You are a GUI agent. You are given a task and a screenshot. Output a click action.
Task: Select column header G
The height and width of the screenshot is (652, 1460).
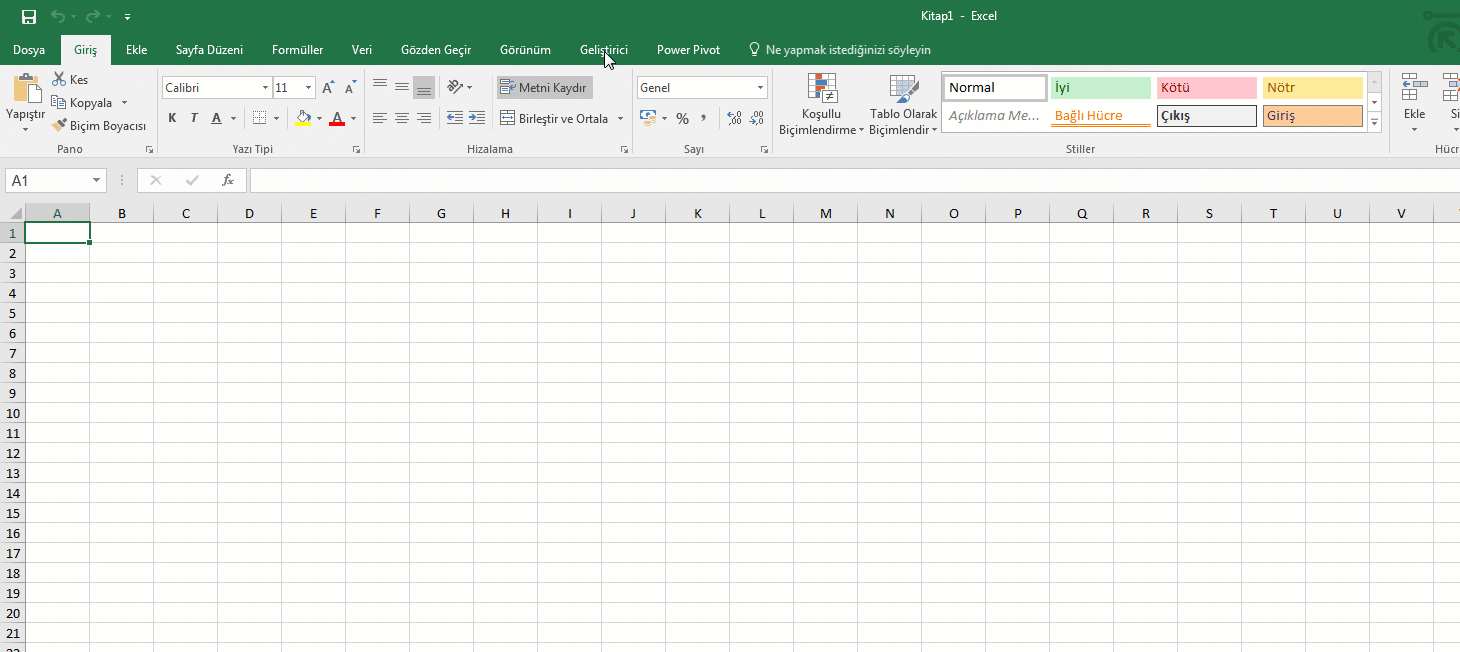441,213
